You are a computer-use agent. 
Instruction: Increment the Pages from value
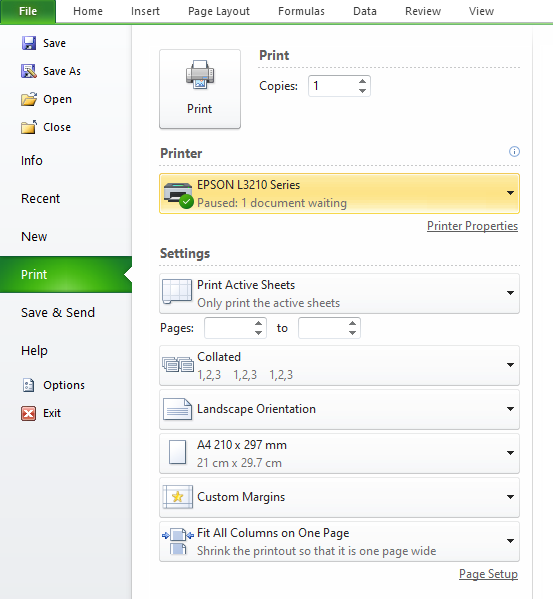tap(259, 323)
